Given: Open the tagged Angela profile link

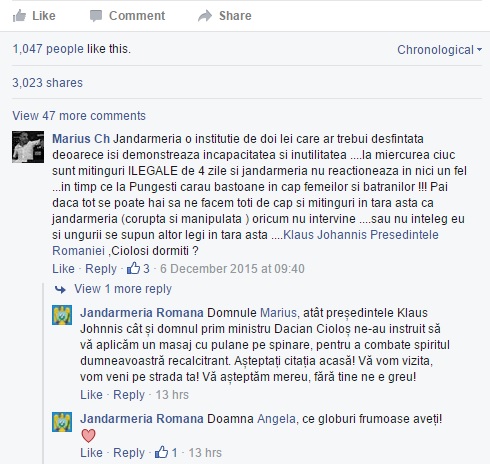Looking at the screenshot, I should coord(276,419).
